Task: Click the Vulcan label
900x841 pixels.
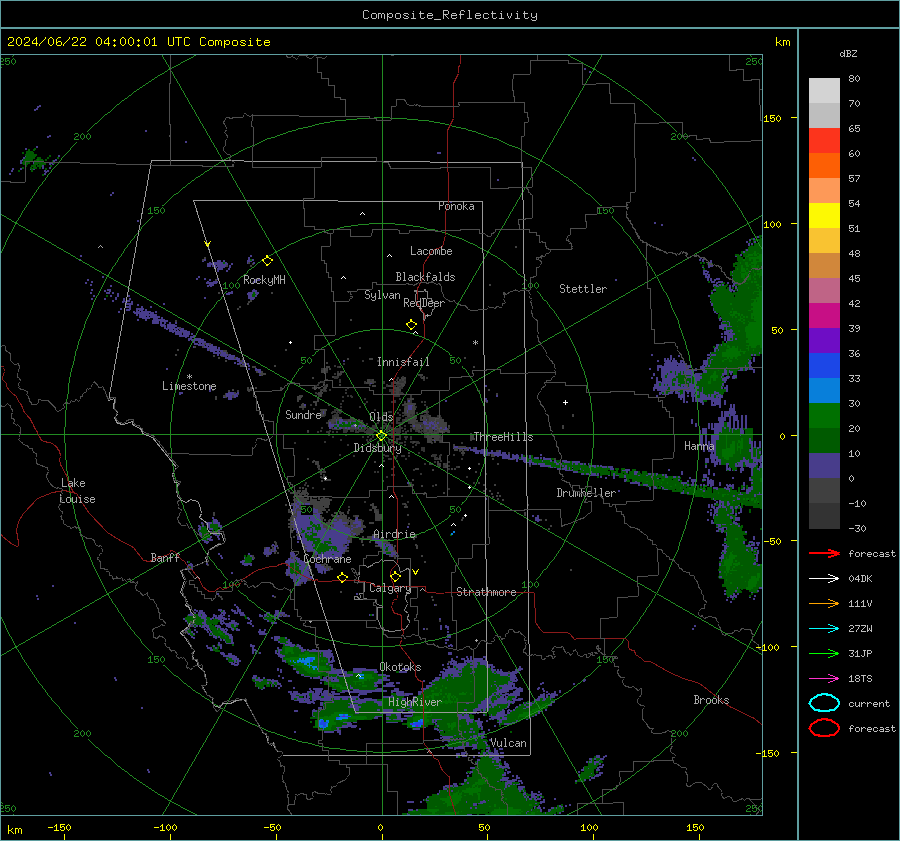Action: tap(508, 743)
